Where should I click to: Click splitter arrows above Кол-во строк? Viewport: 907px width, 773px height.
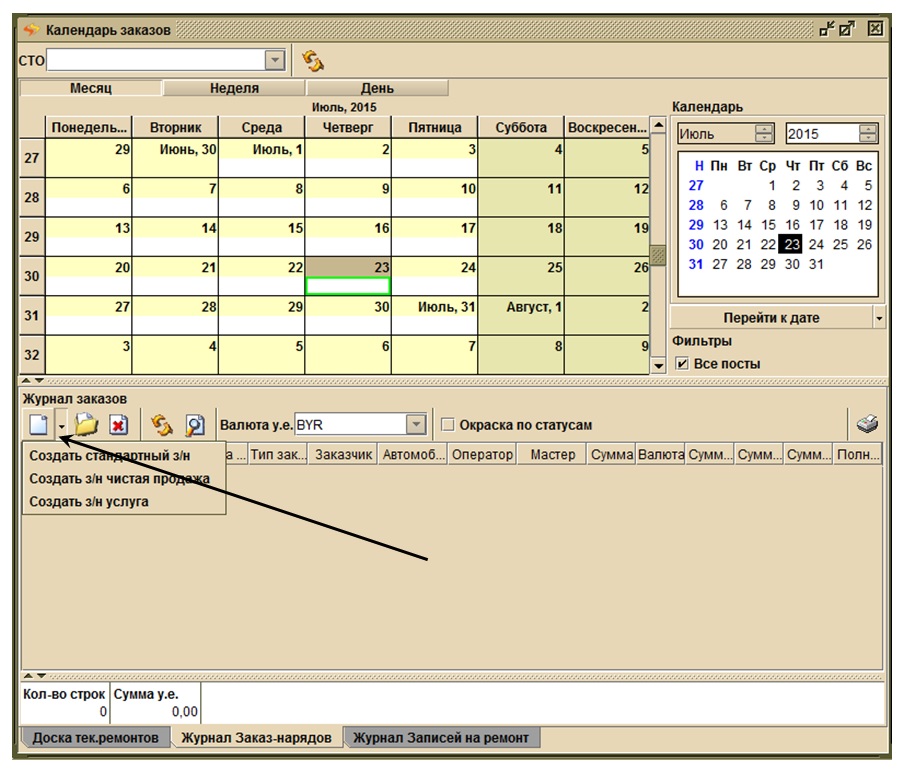point(34,676)
